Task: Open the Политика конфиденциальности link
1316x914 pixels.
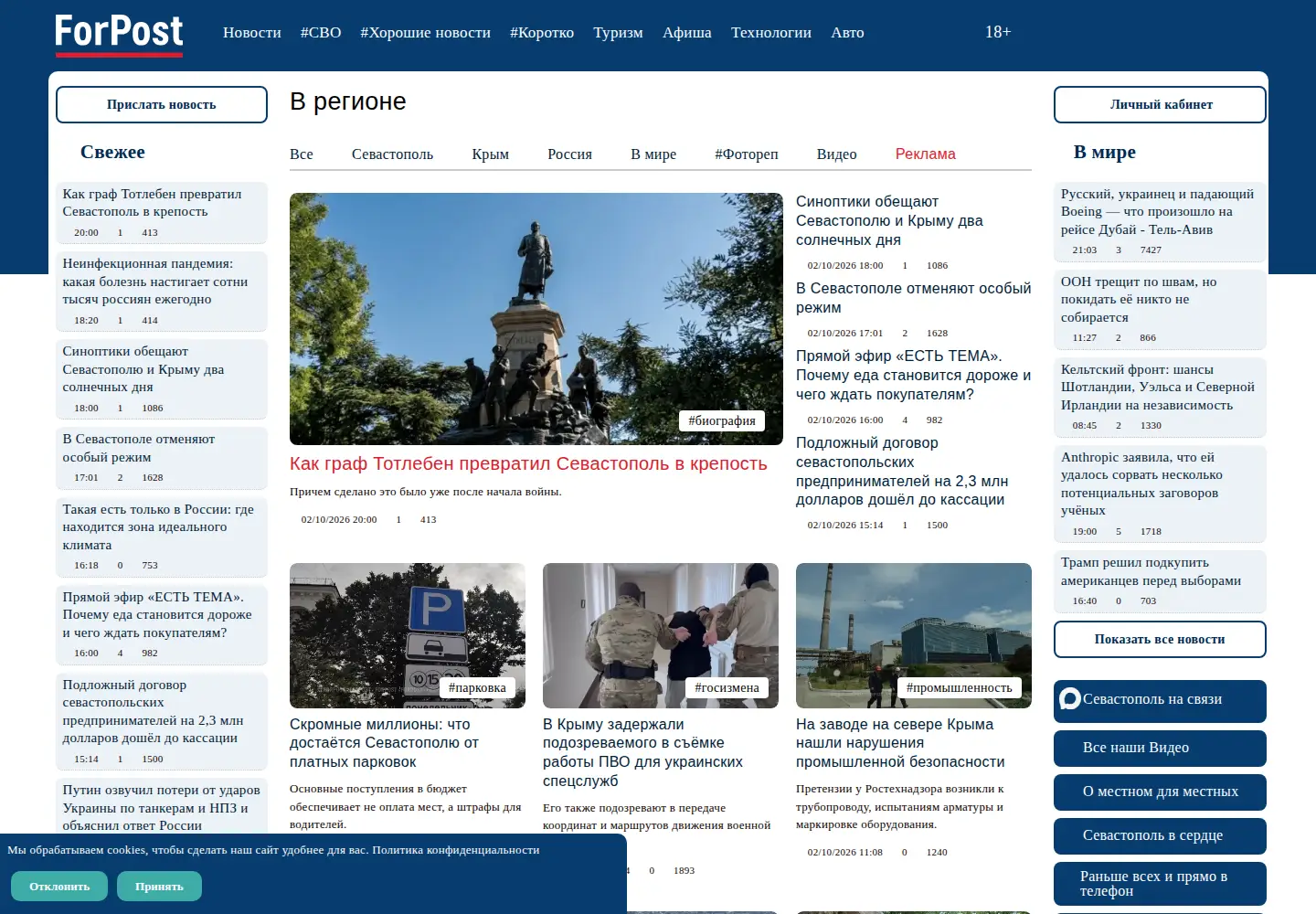Action: coord(456,850)
